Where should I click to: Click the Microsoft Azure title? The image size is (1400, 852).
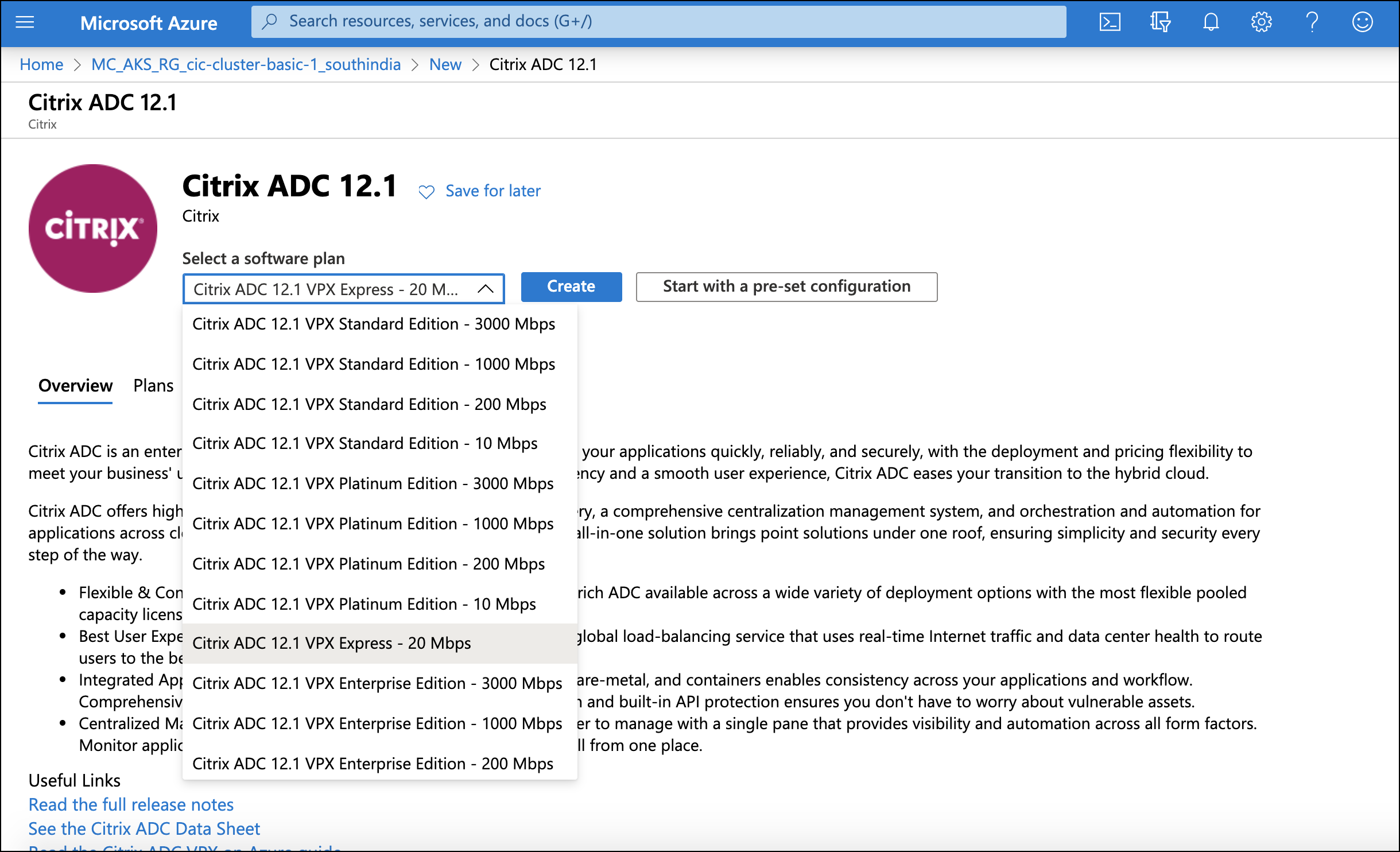(149, 23)
